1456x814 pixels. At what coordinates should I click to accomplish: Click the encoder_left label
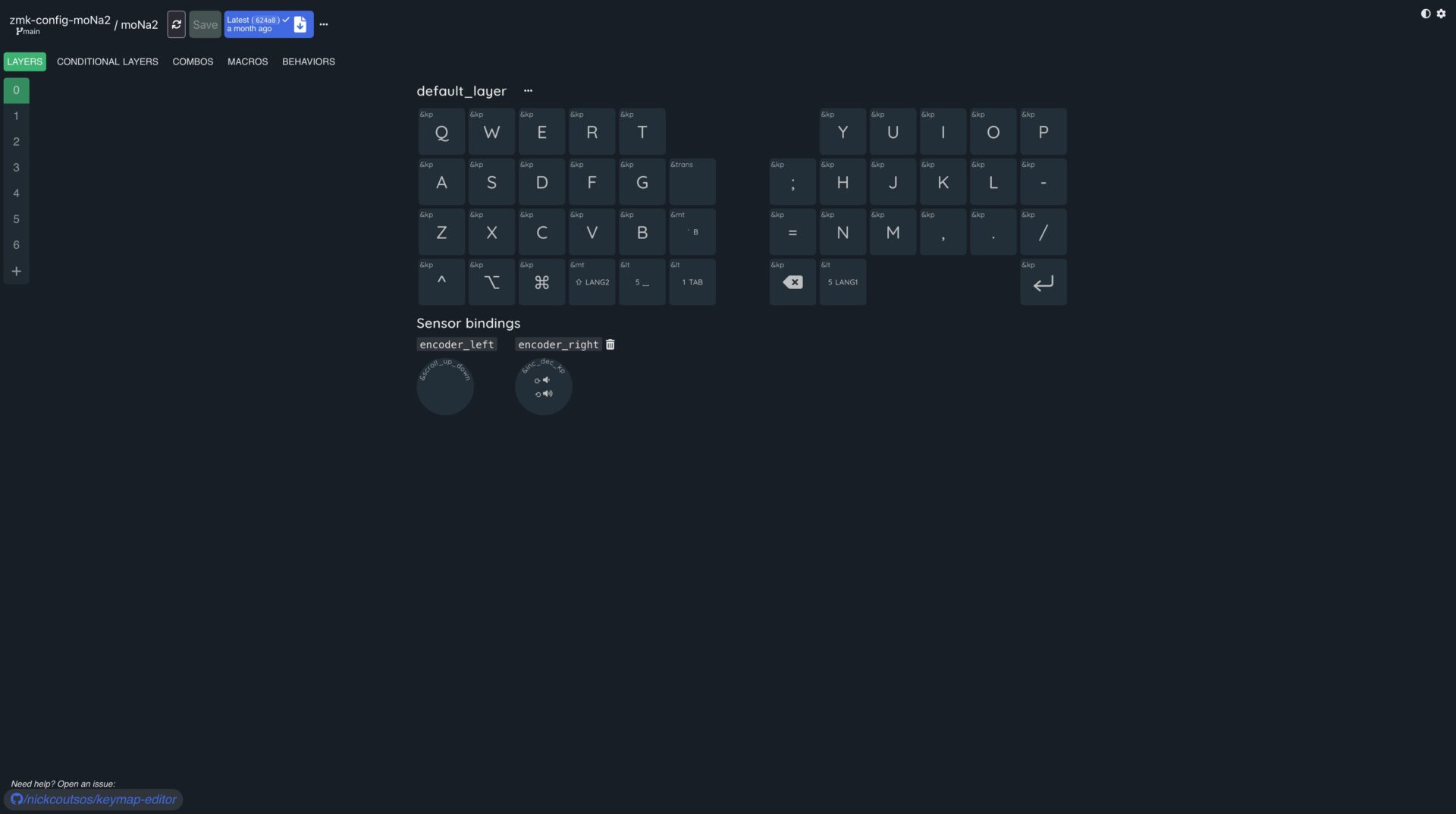[457, 344]
